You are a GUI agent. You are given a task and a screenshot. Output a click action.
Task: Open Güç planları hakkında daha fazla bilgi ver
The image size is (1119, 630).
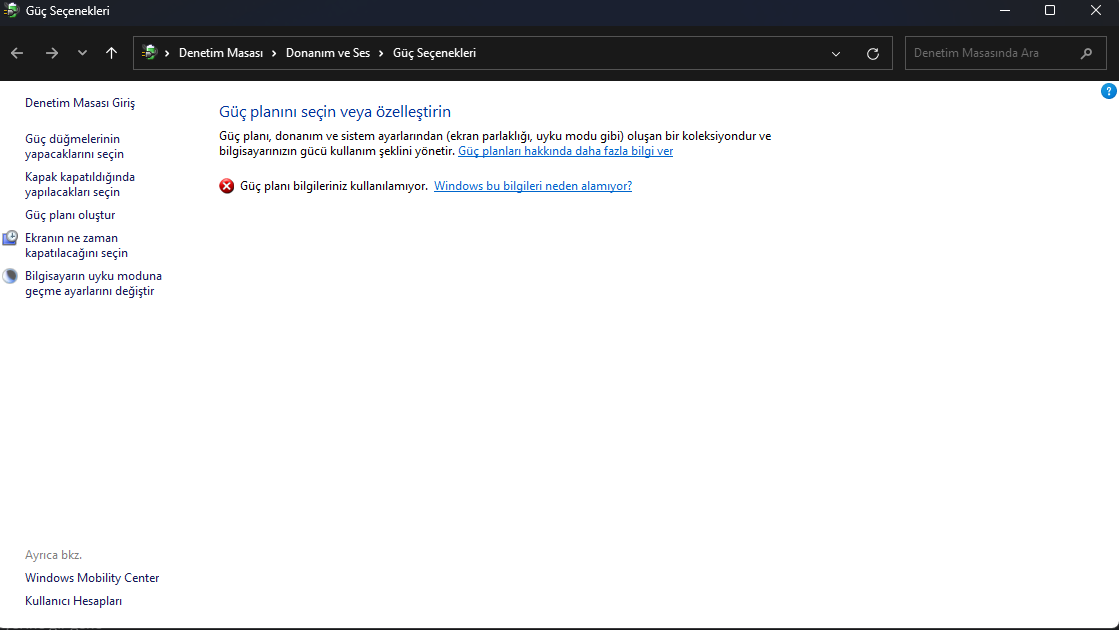point(565,151)
